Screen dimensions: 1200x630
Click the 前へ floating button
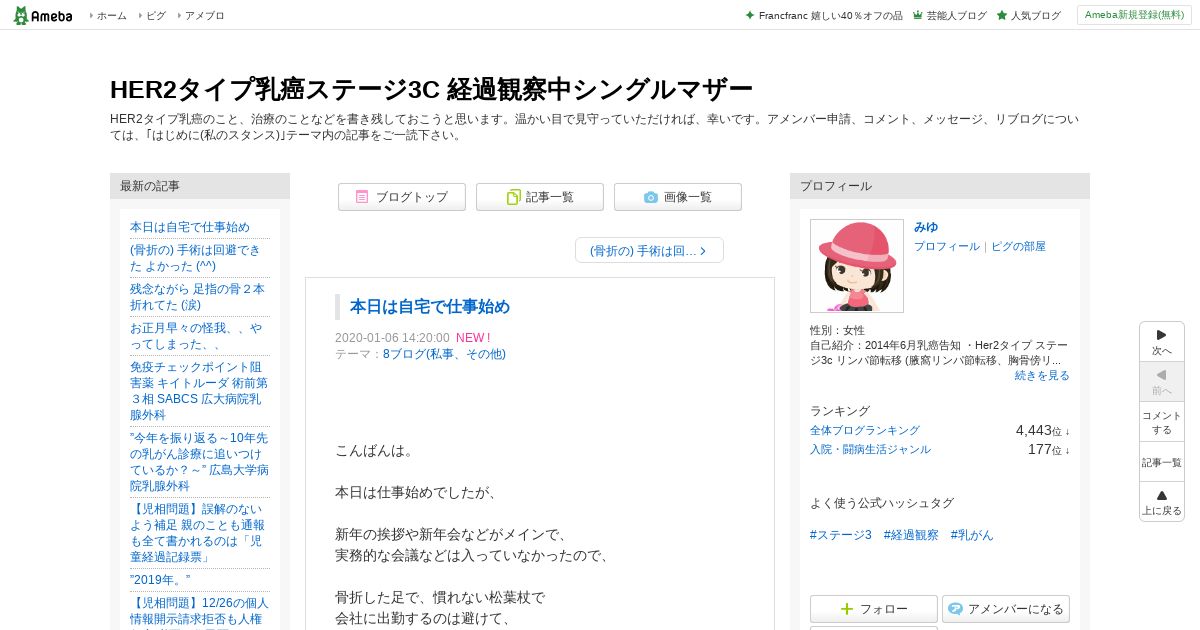1162,382
